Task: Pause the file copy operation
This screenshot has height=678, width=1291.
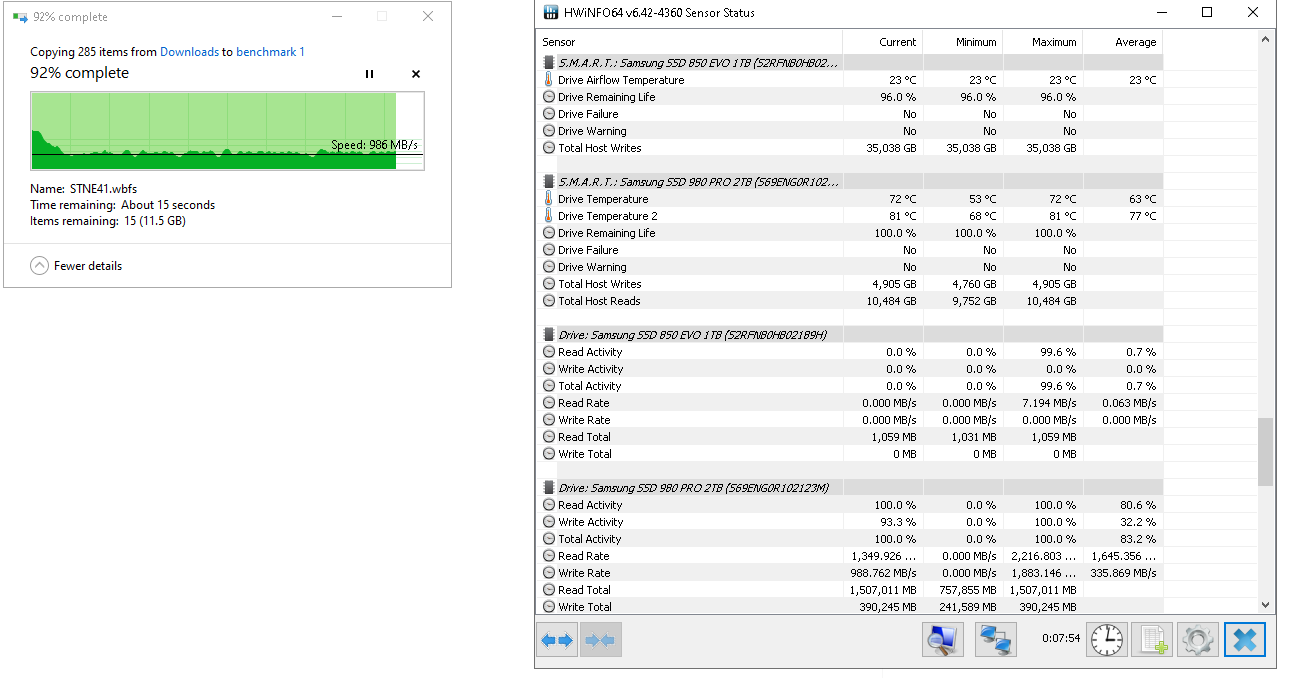Action: [x=369, y=74]
